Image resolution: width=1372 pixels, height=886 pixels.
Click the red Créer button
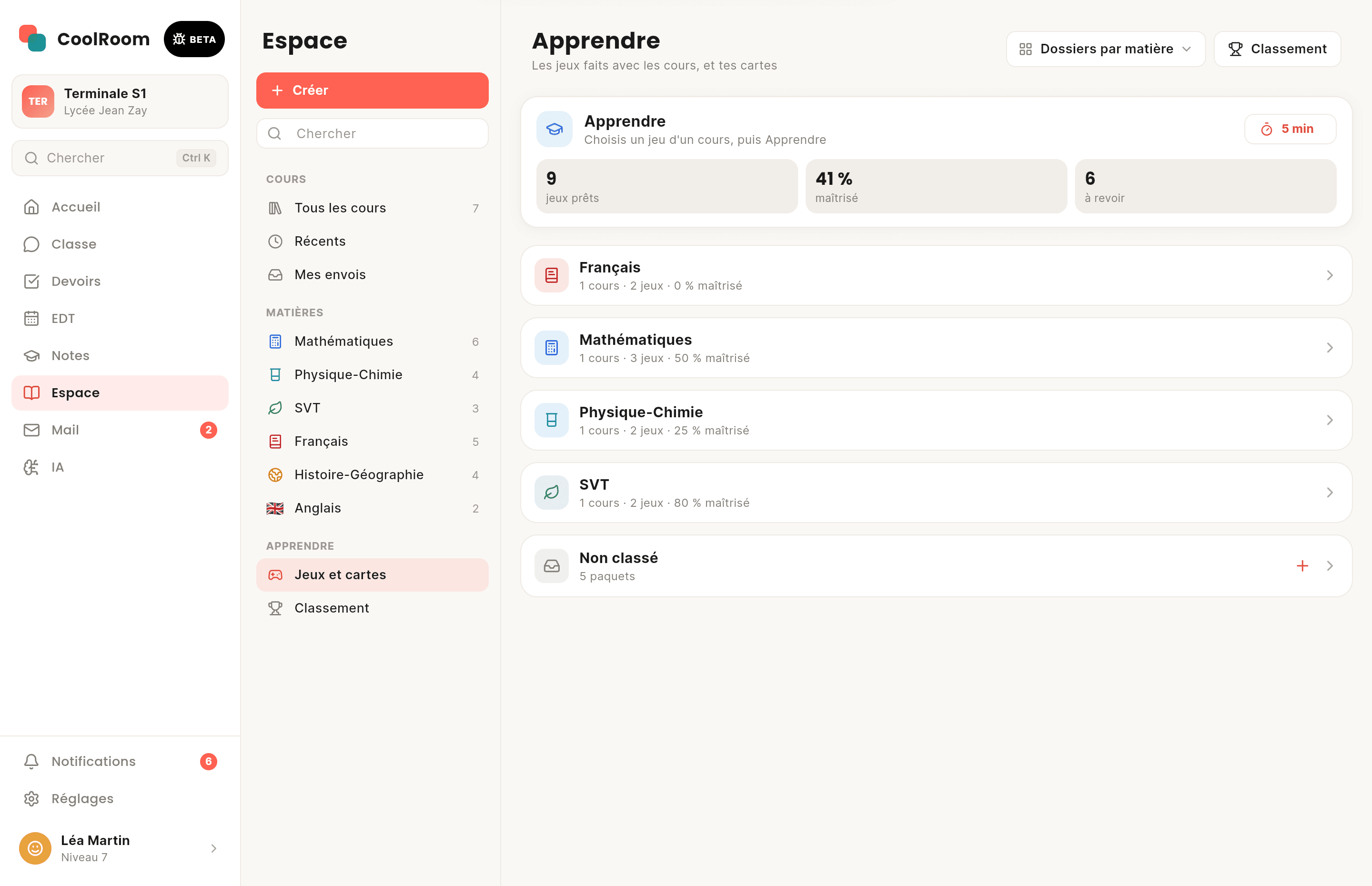(x=372, y=91)
